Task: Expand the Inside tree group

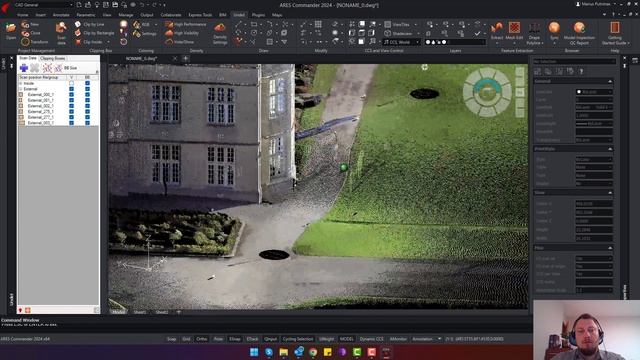Action: pyautogui.click(x=21, y=83)
